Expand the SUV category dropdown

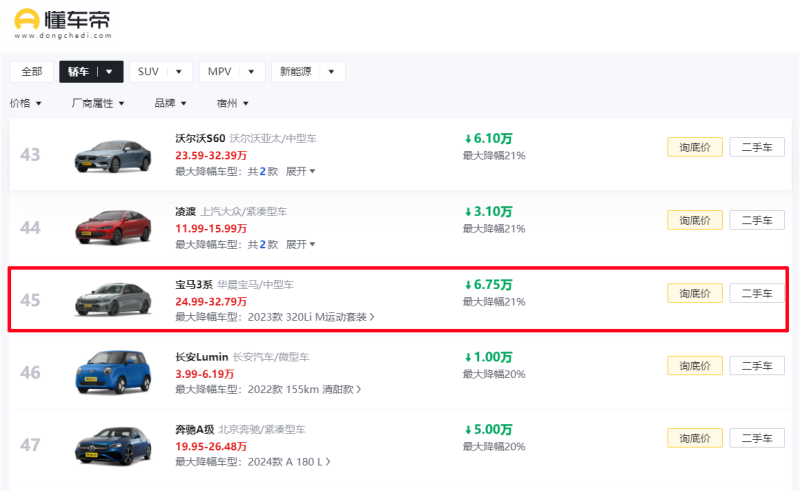[178, 72]
